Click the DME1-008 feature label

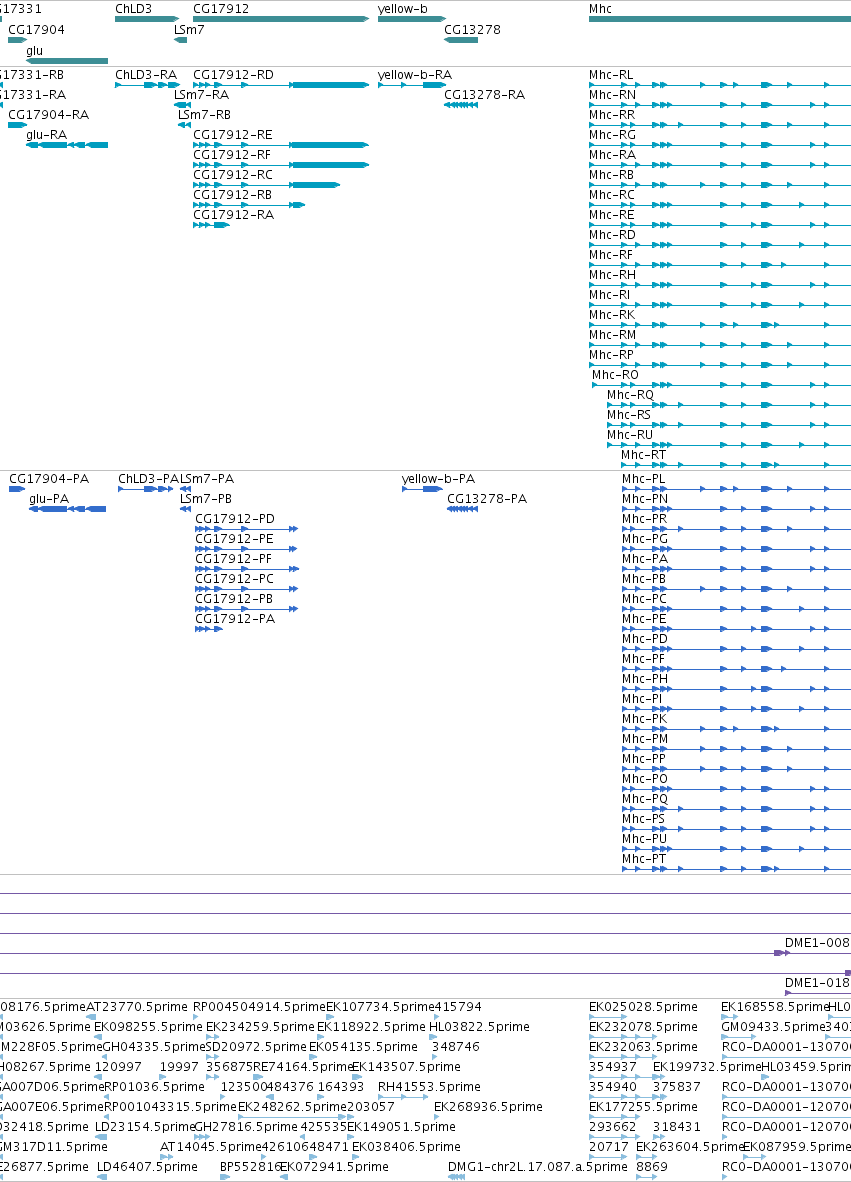click(817, 943)
